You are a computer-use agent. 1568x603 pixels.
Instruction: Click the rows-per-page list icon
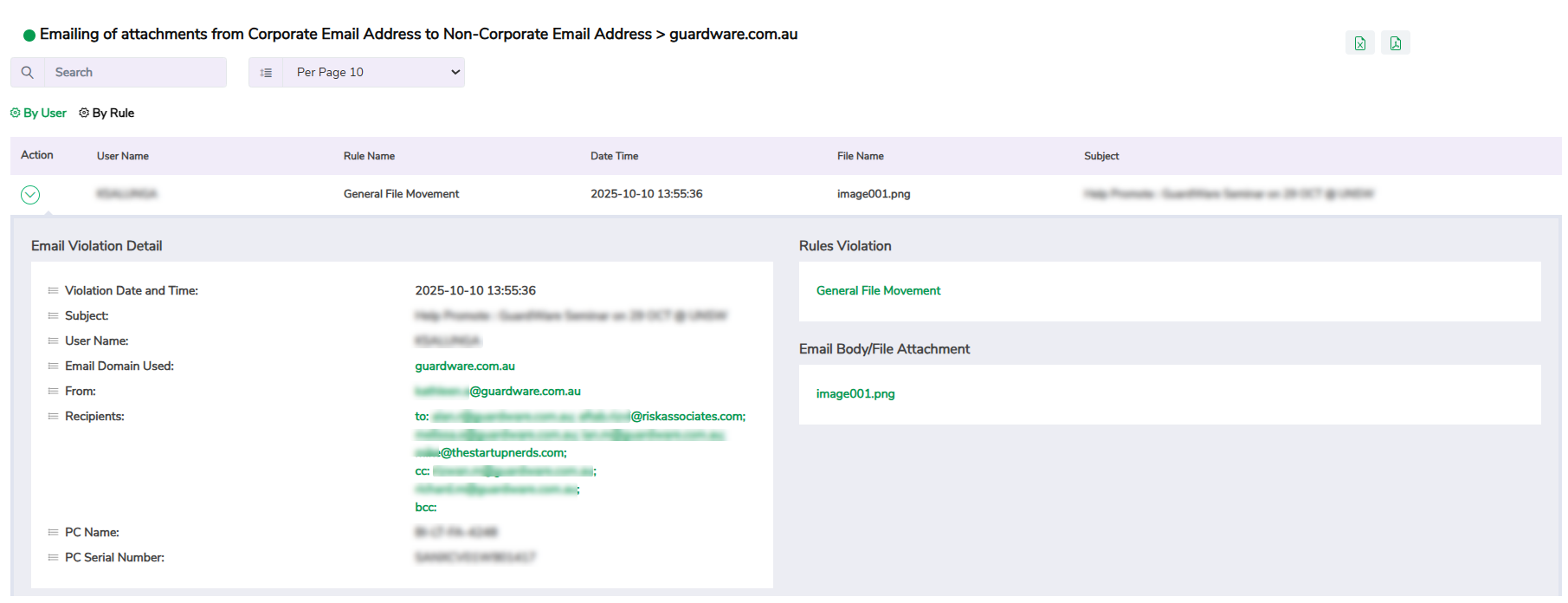click(x=266, y=72)
